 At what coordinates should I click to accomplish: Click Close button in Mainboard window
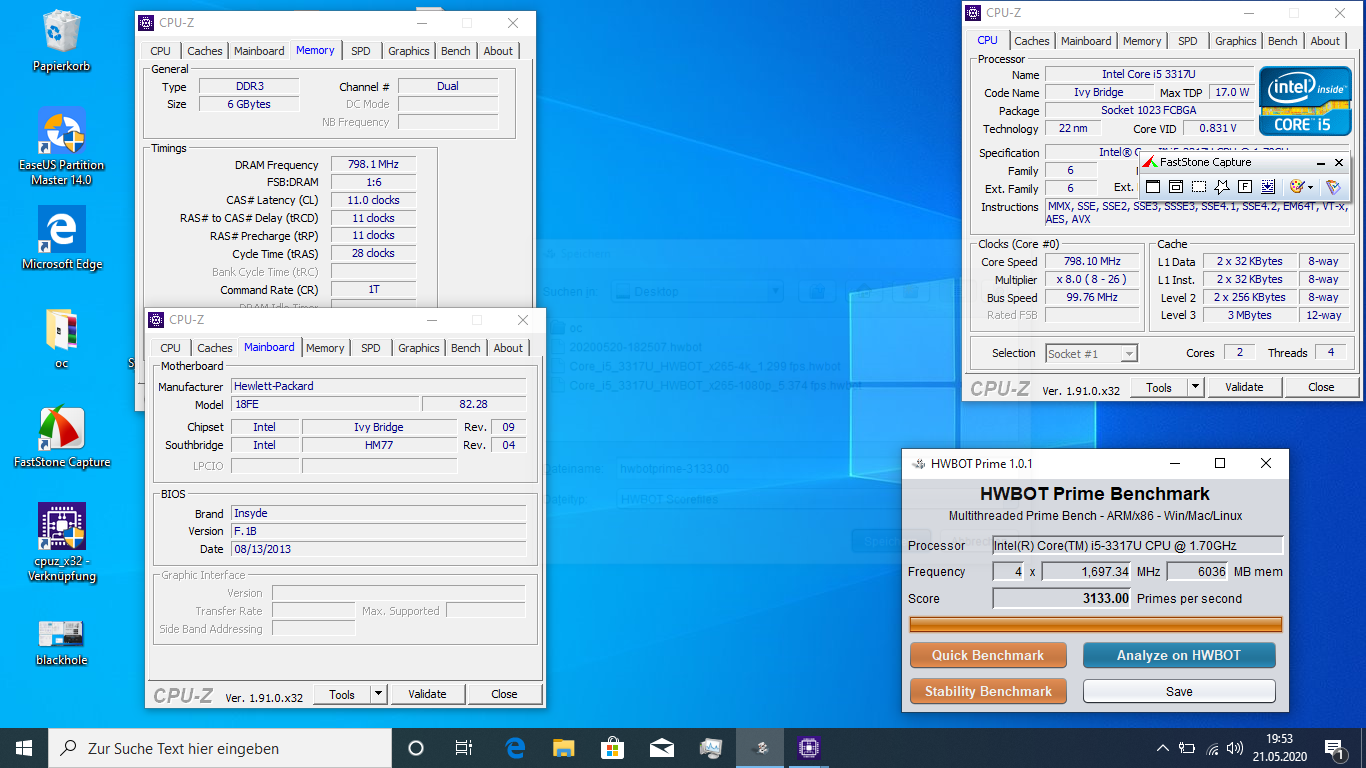tap(504, 694)
